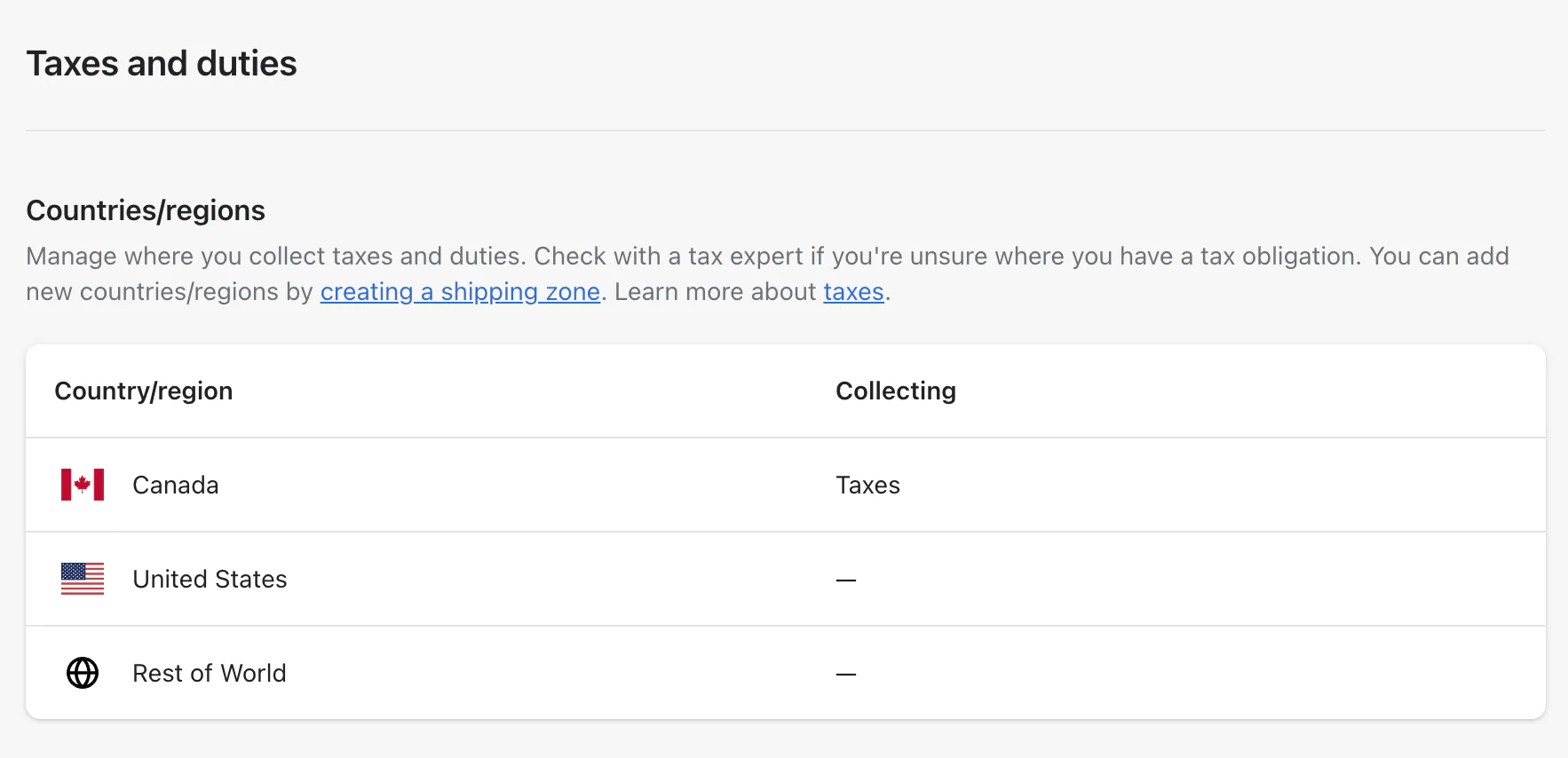Select the Rest of World row

786,673
